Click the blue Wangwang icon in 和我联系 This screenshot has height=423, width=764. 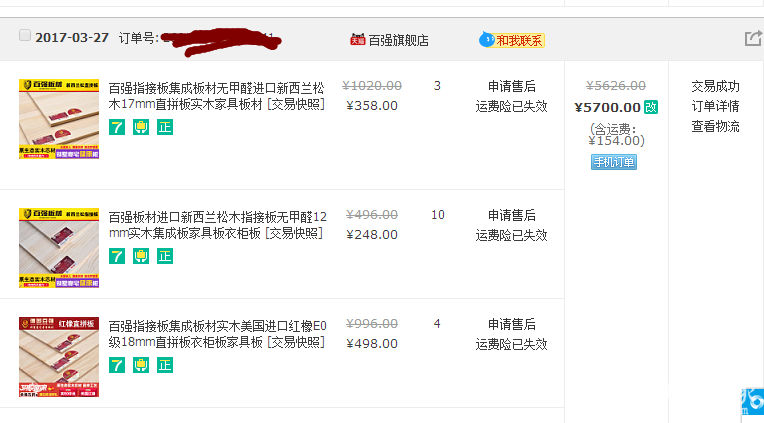pyautogui.click(x=488, y=40)
